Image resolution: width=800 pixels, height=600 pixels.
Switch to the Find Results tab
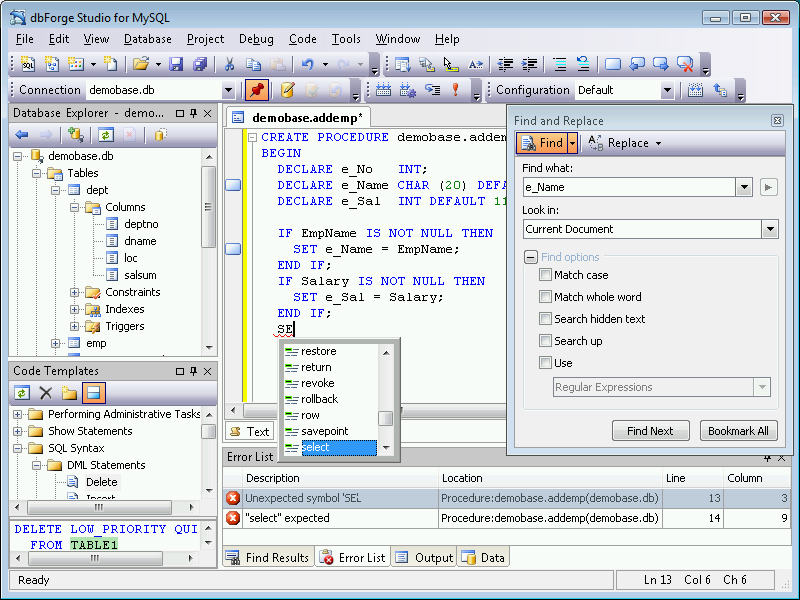(268, 557)
